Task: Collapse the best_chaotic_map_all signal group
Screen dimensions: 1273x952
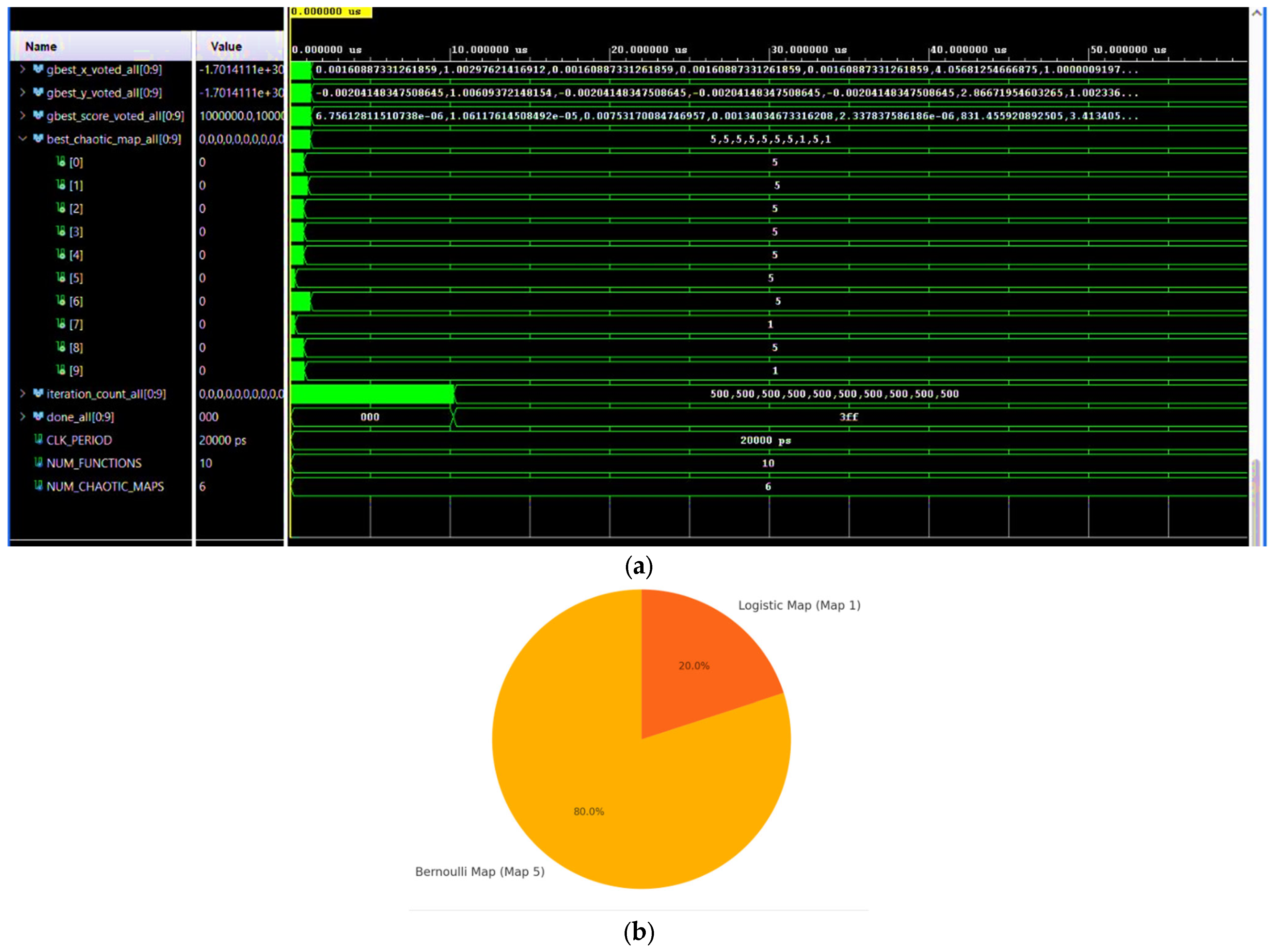Action: pos(23,139)
